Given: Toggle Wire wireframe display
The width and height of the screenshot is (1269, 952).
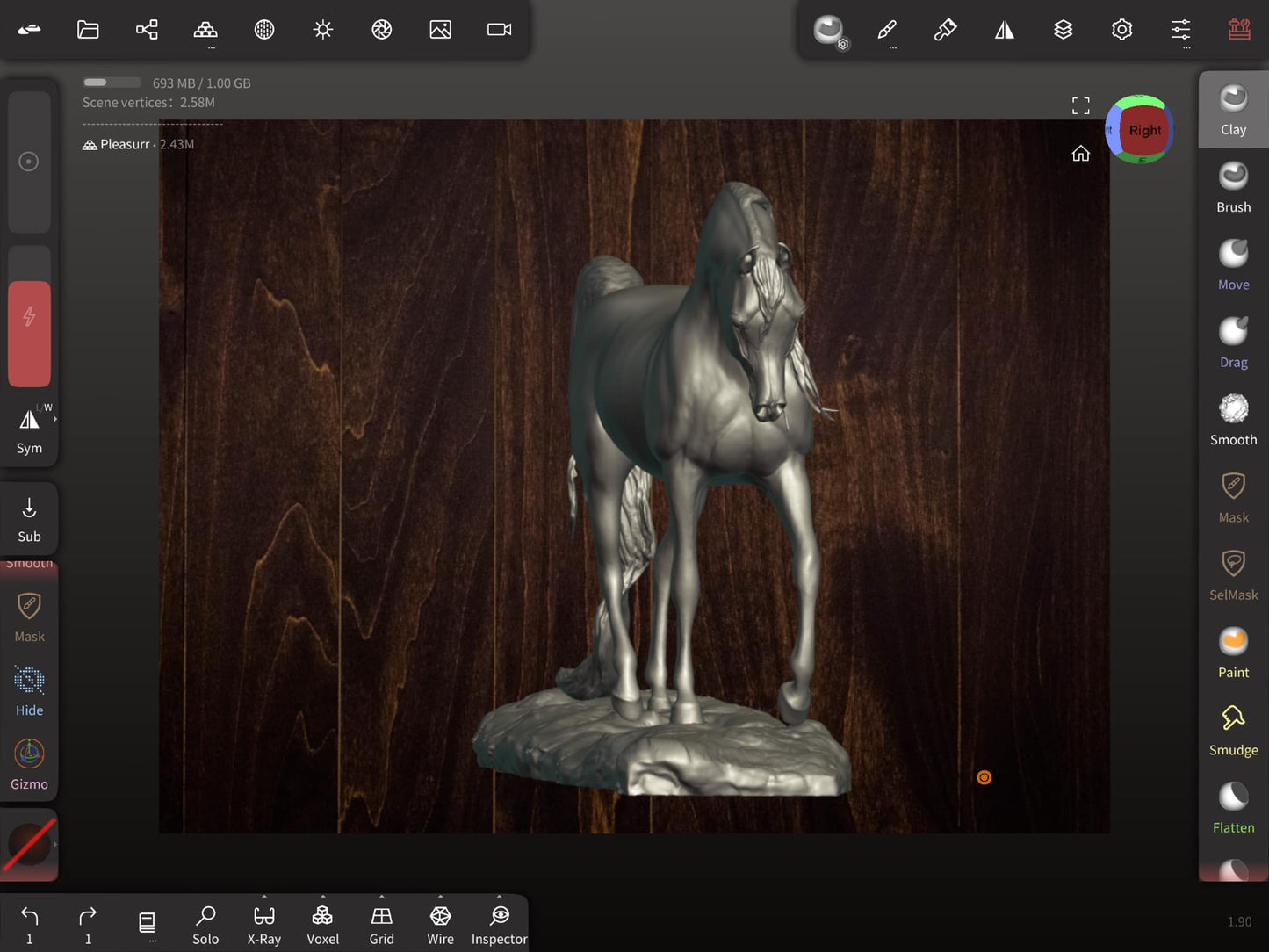Looking at the screenshot, I should [x=440, y=926].
